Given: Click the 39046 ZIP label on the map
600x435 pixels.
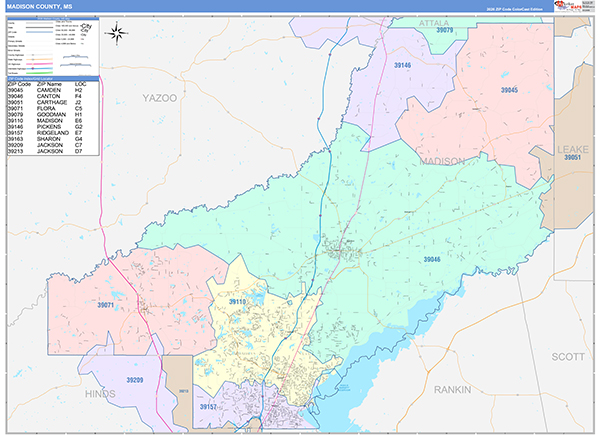Looking at the screenshot, I should [432, 259].
